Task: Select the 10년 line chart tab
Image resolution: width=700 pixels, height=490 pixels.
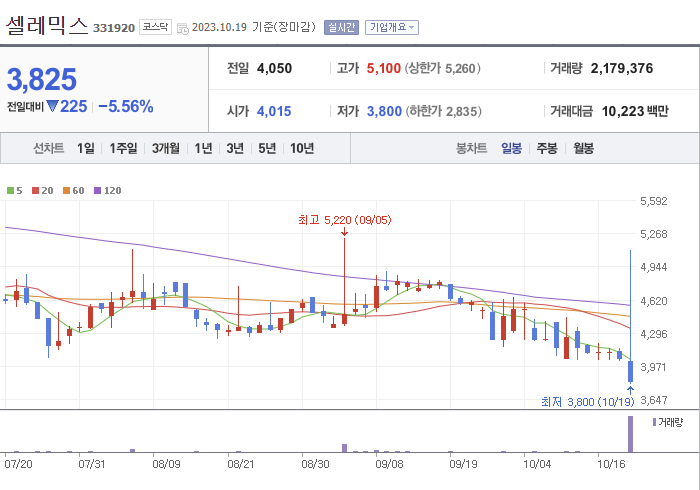Action: pyautogui.click(x=302, y=148)
